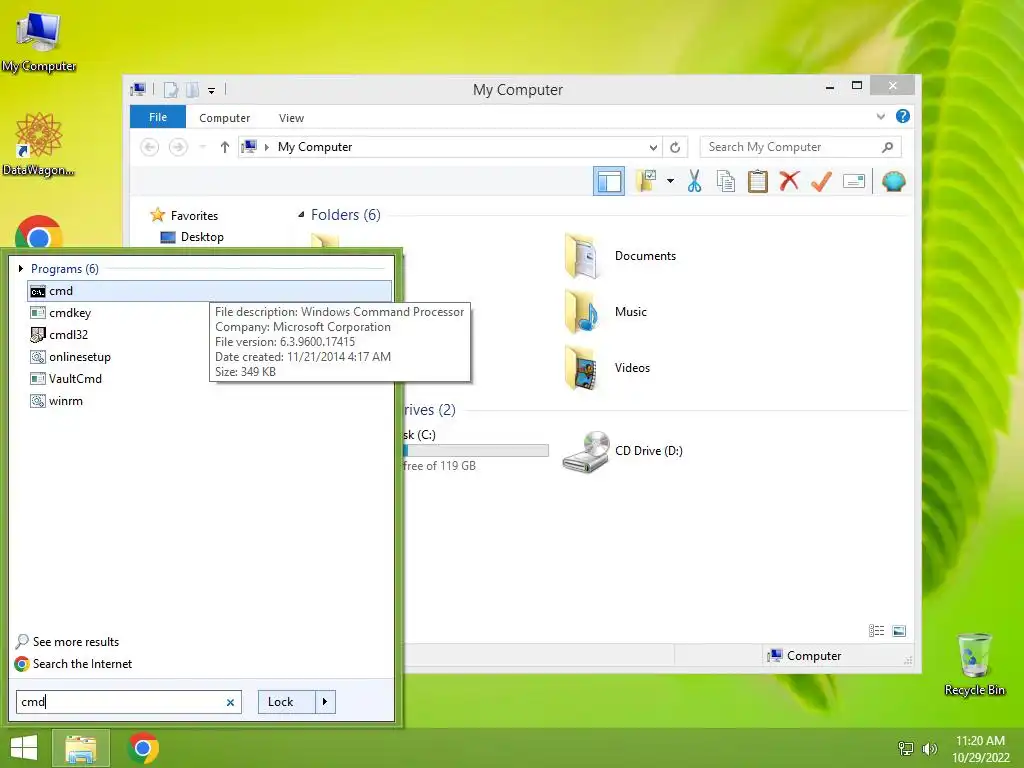The width and height of the screenshot is (1024, 768).
Task: Click the Cut scissors icon
Action: [694, 181]
